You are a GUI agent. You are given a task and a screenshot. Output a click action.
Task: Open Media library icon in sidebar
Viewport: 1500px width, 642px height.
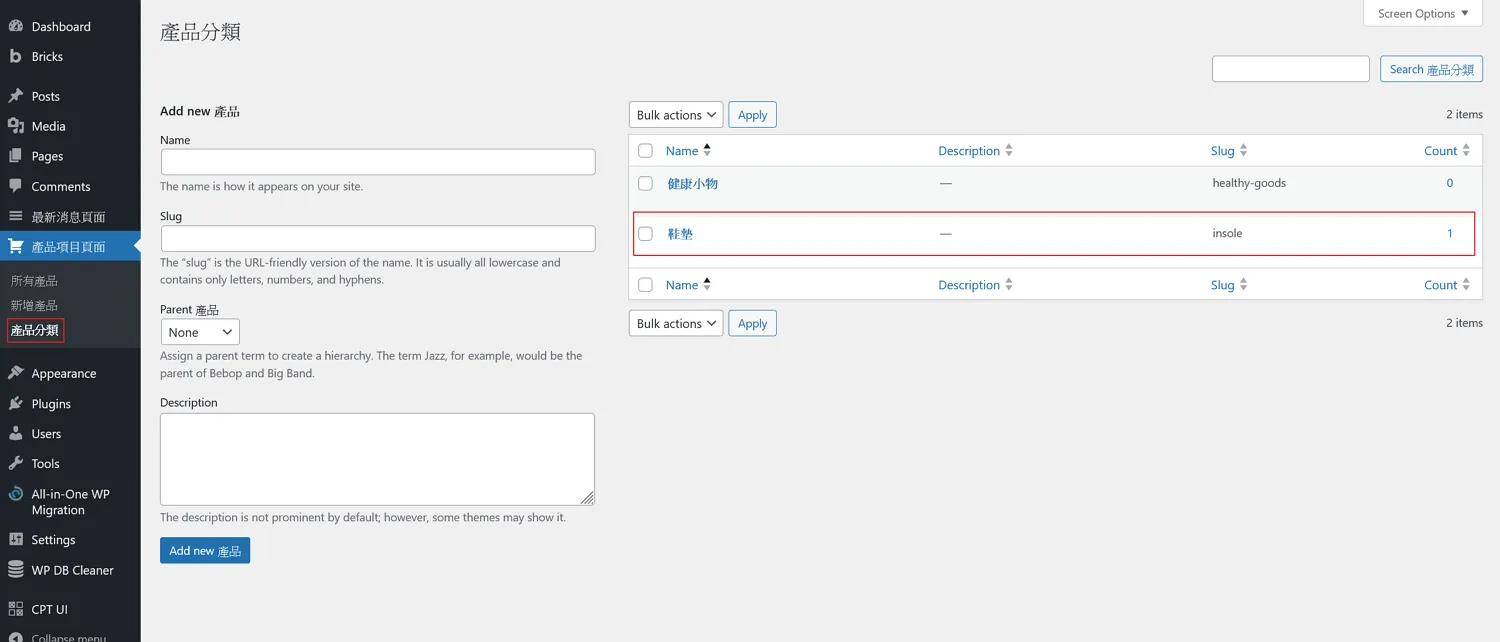click(15, 127)
